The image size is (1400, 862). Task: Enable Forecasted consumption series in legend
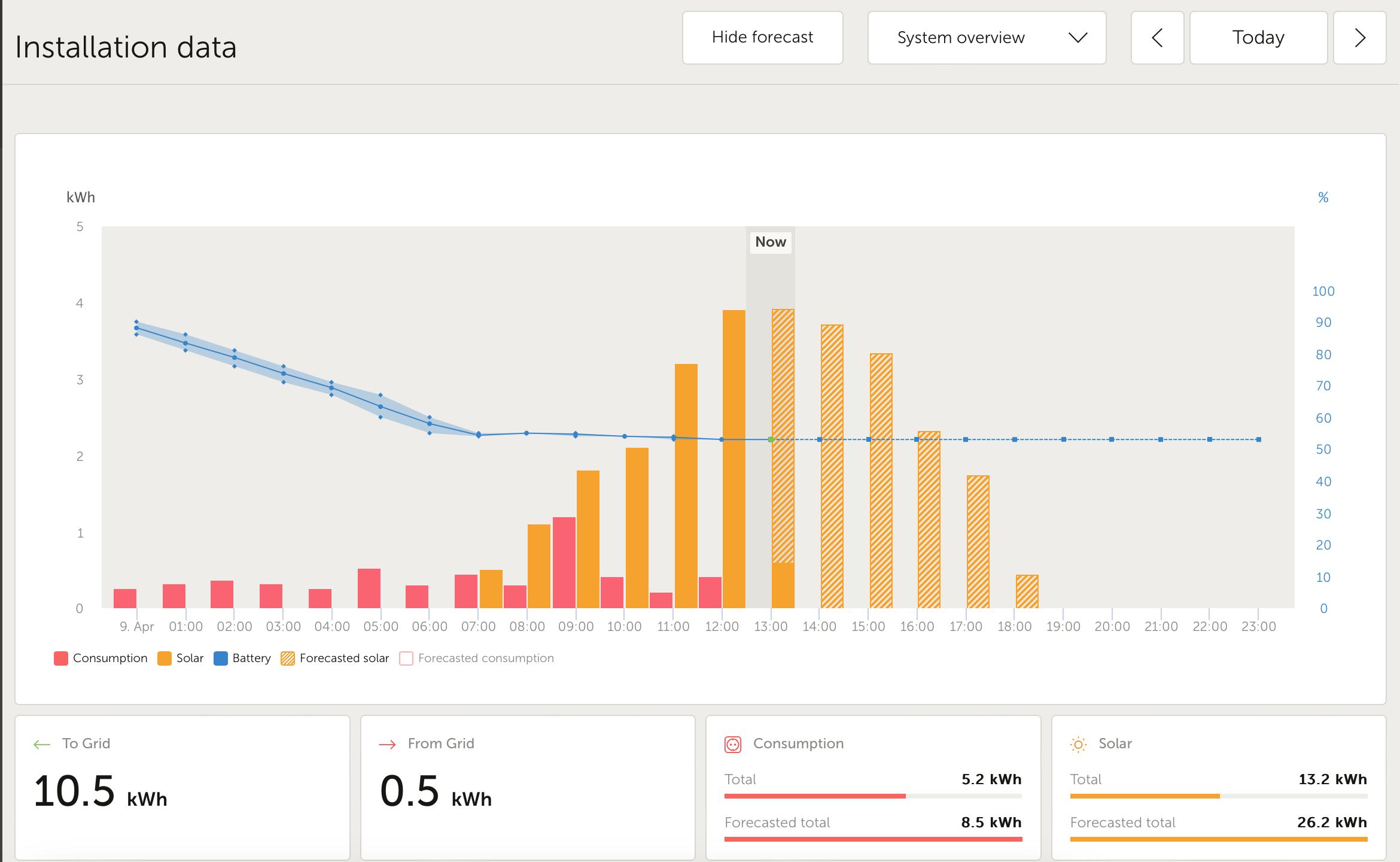point(477,658)
